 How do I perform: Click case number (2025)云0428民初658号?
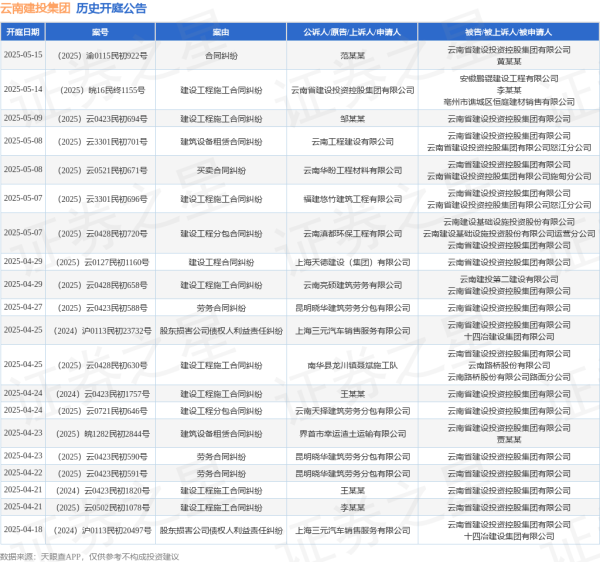click(103, 285)
